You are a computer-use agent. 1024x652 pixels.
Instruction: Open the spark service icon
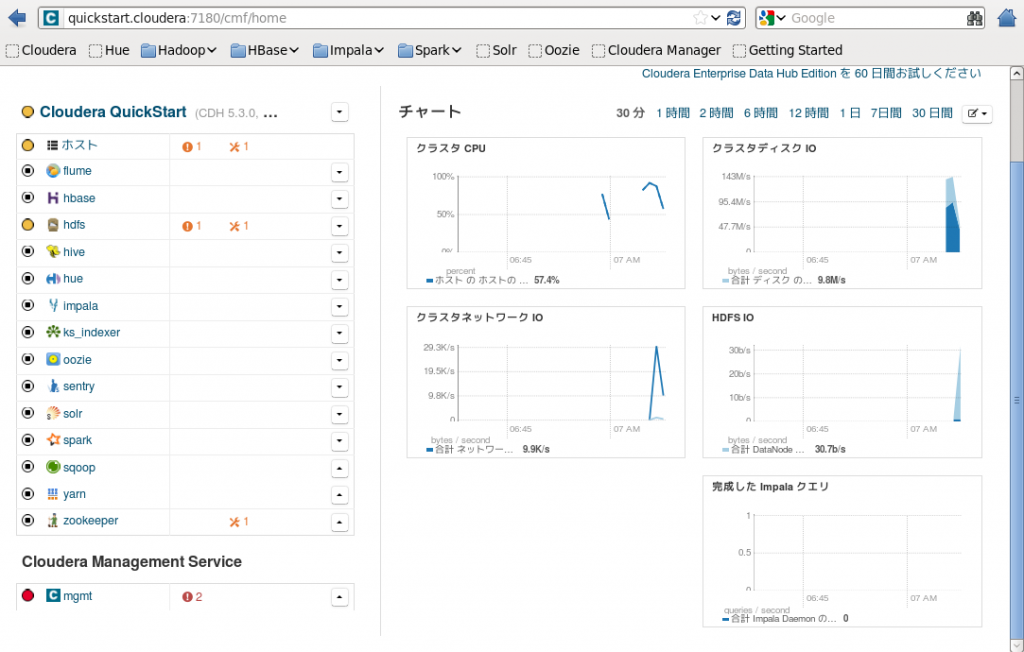(53, 440)
